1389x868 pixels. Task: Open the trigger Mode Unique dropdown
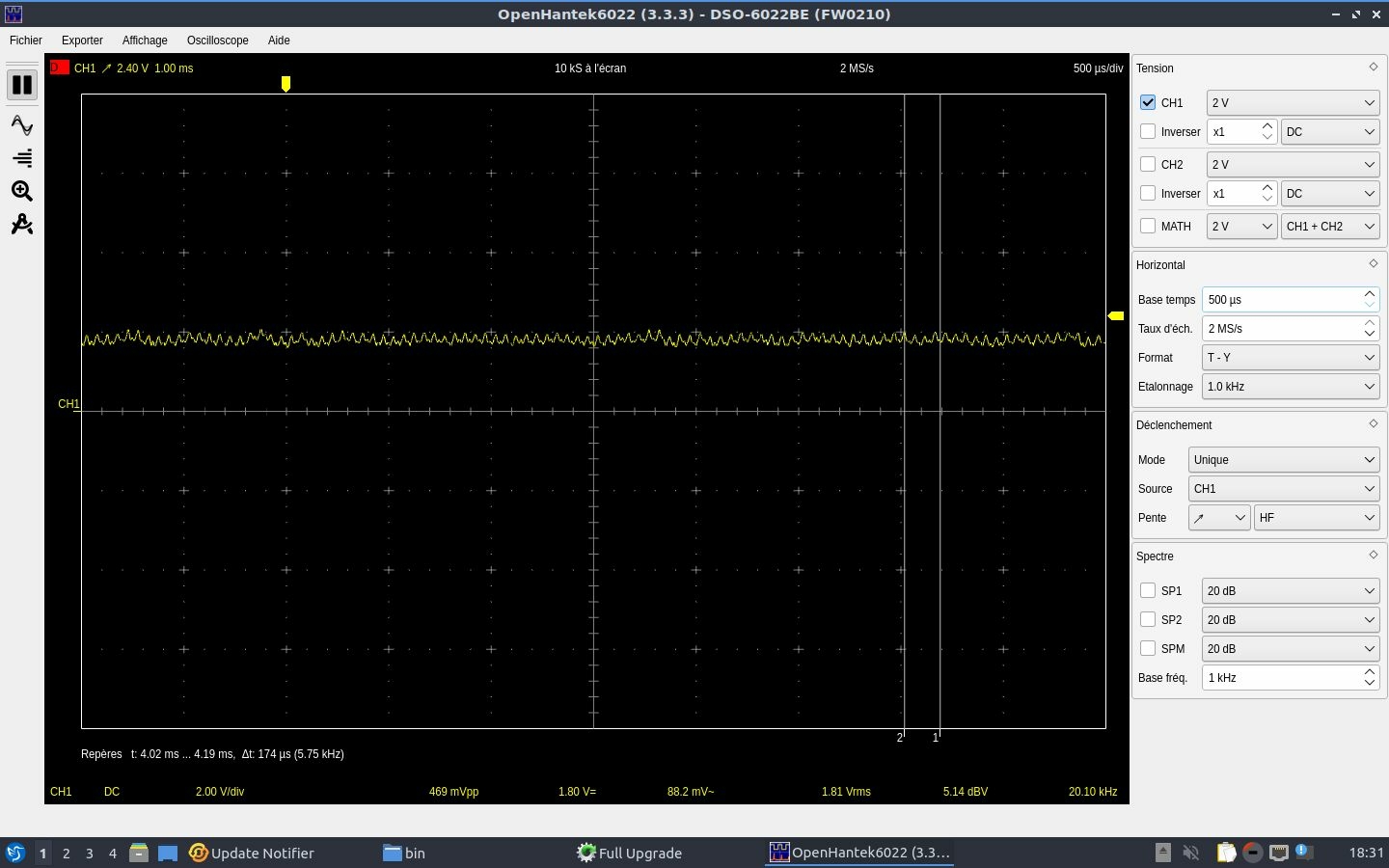click(1284, 459)
